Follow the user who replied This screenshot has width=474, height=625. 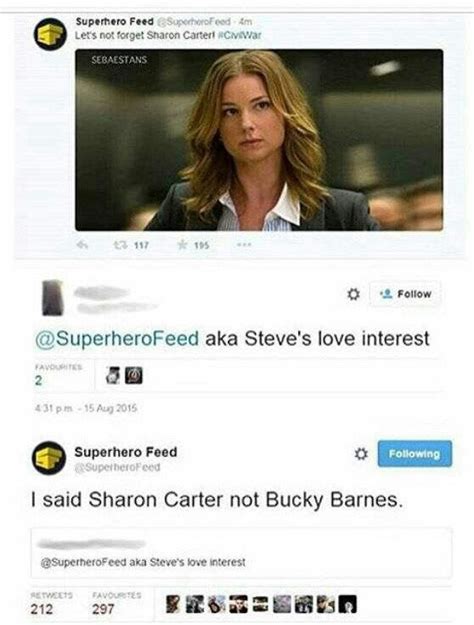tap(405, 294)
